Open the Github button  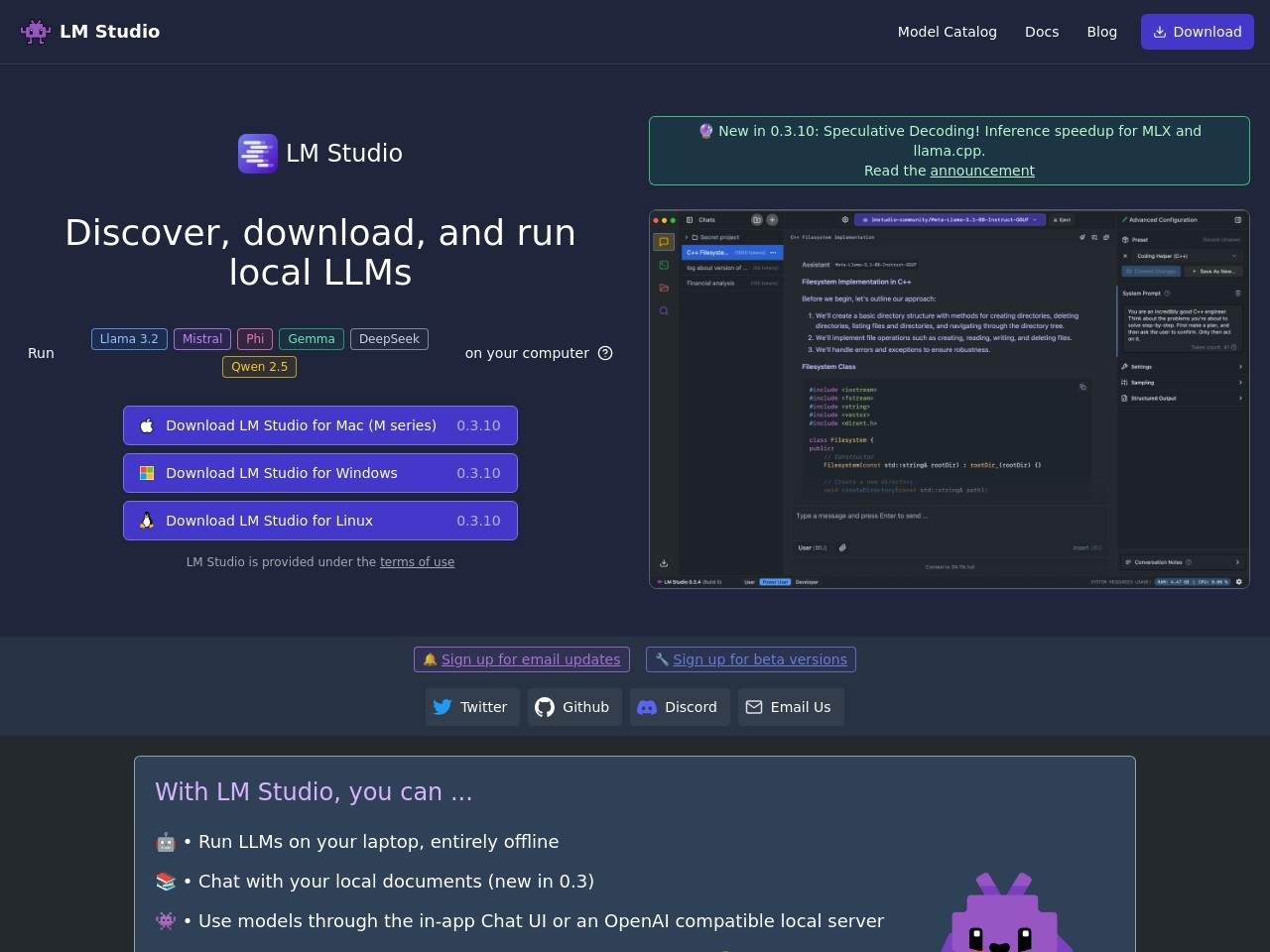coord(574,707)
